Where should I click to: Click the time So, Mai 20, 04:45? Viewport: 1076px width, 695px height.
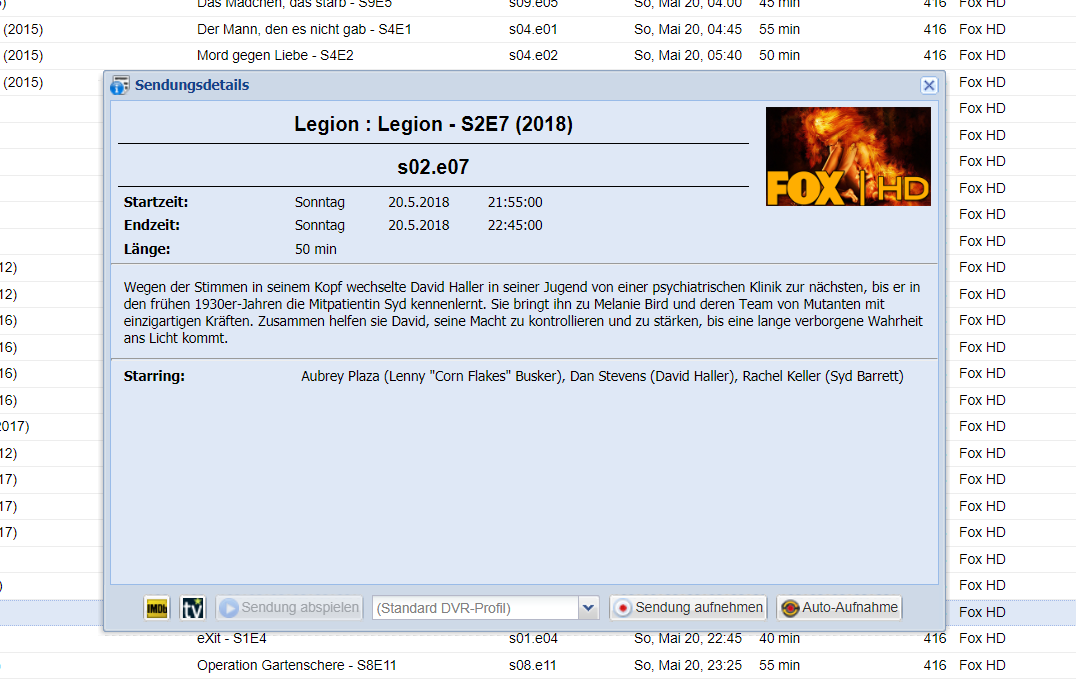pos(688,30)
